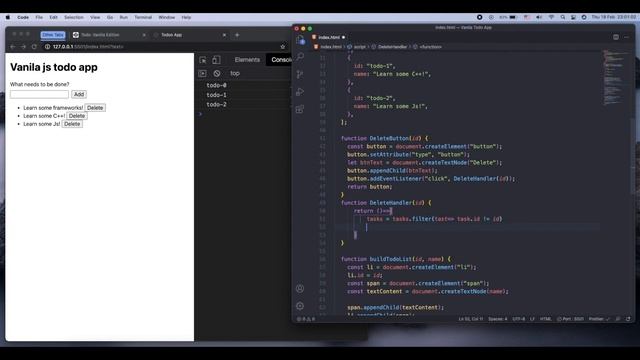Image resolution: width=640 pixels, height=360 pixels.
Task: Close the Todo App browser tab
Action: pos(224,35)
